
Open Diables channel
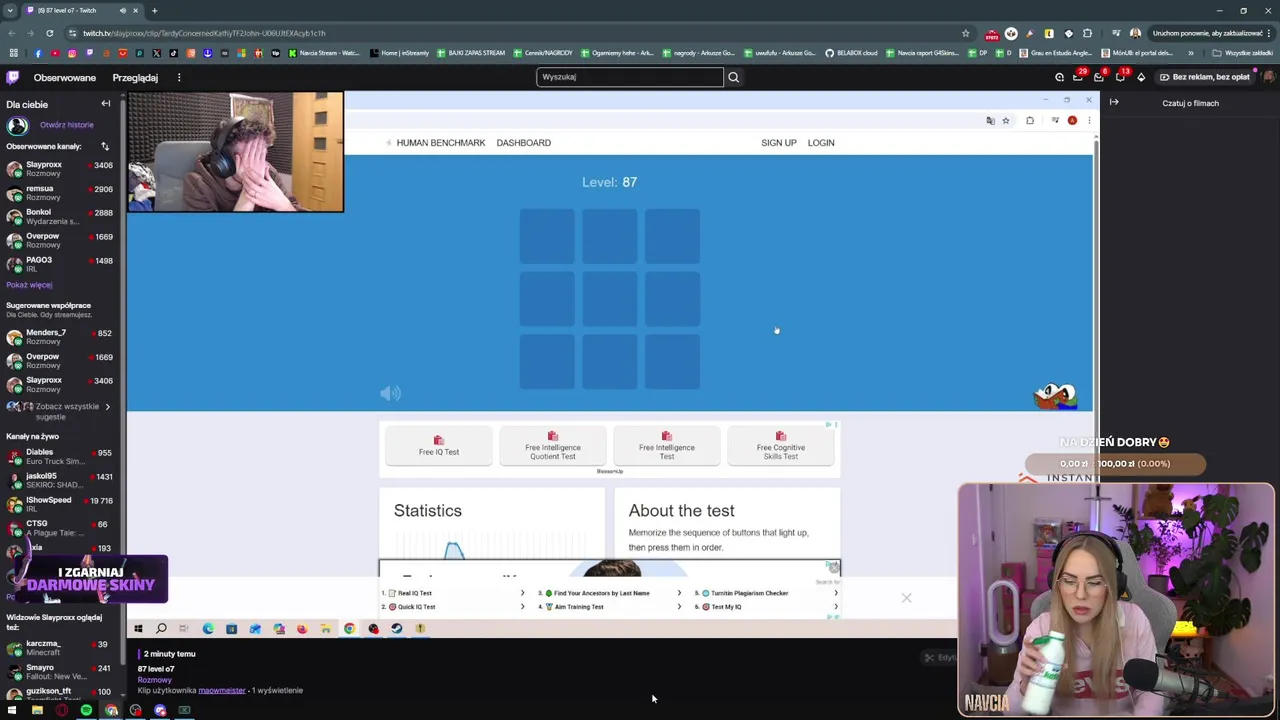(60, 457)
